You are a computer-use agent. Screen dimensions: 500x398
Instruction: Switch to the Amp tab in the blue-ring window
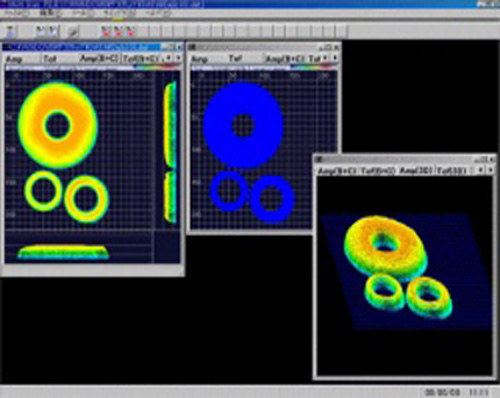click(x=200, y=59)
